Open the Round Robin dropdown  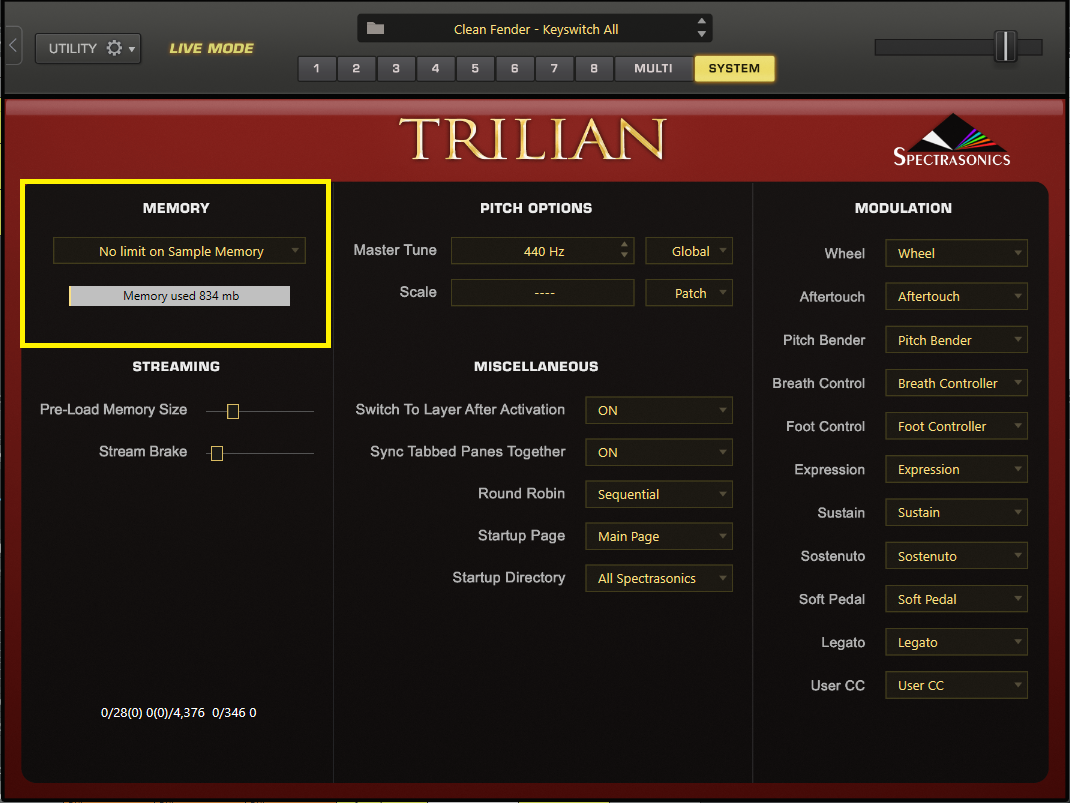coord(658,494)
